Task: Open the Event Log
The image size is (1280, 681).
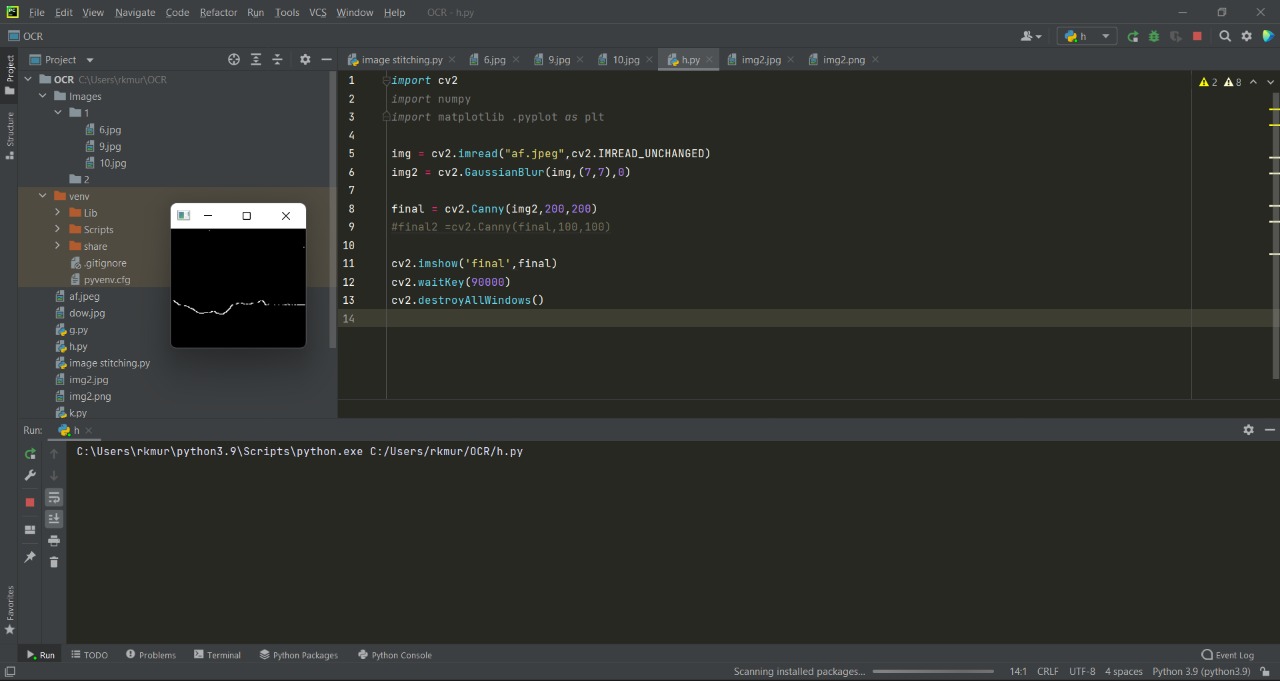Action: 1228,655
